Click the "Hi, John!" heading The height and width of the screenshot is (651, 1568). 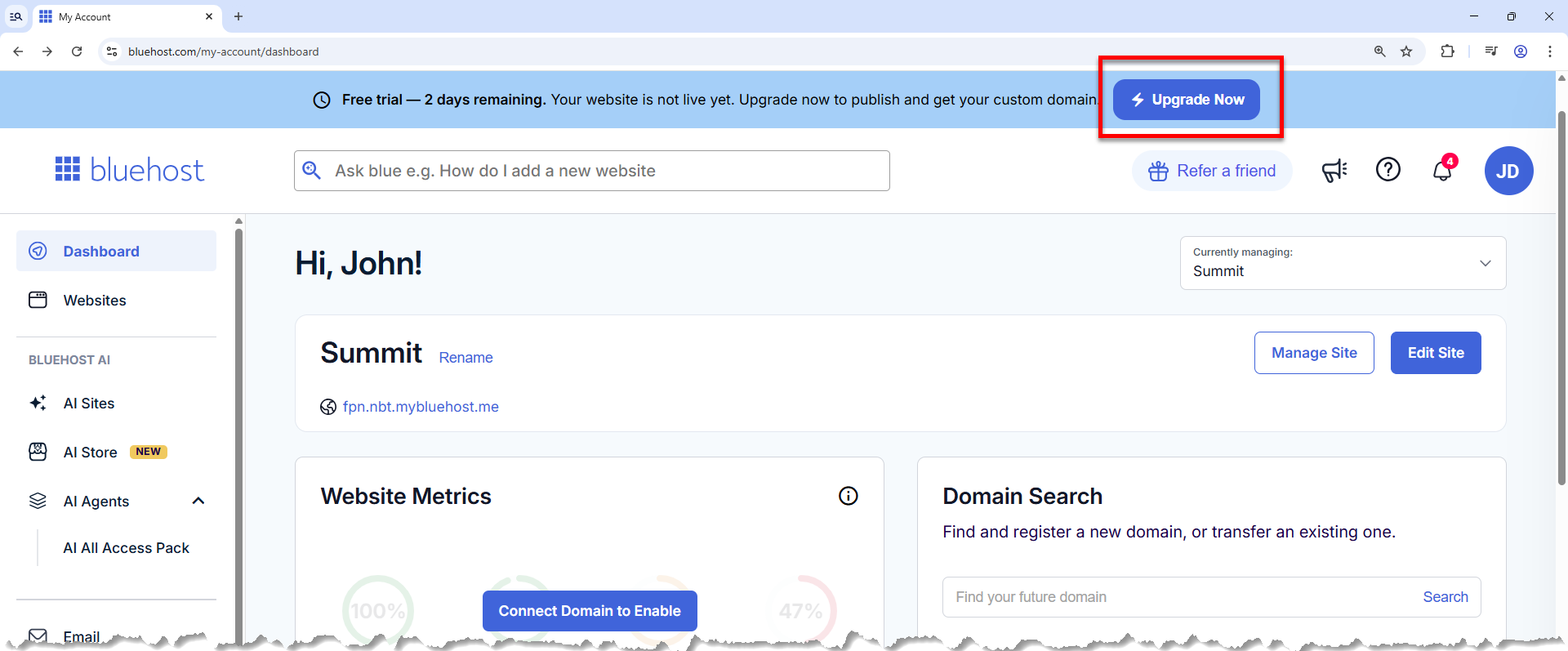[359, 263]
